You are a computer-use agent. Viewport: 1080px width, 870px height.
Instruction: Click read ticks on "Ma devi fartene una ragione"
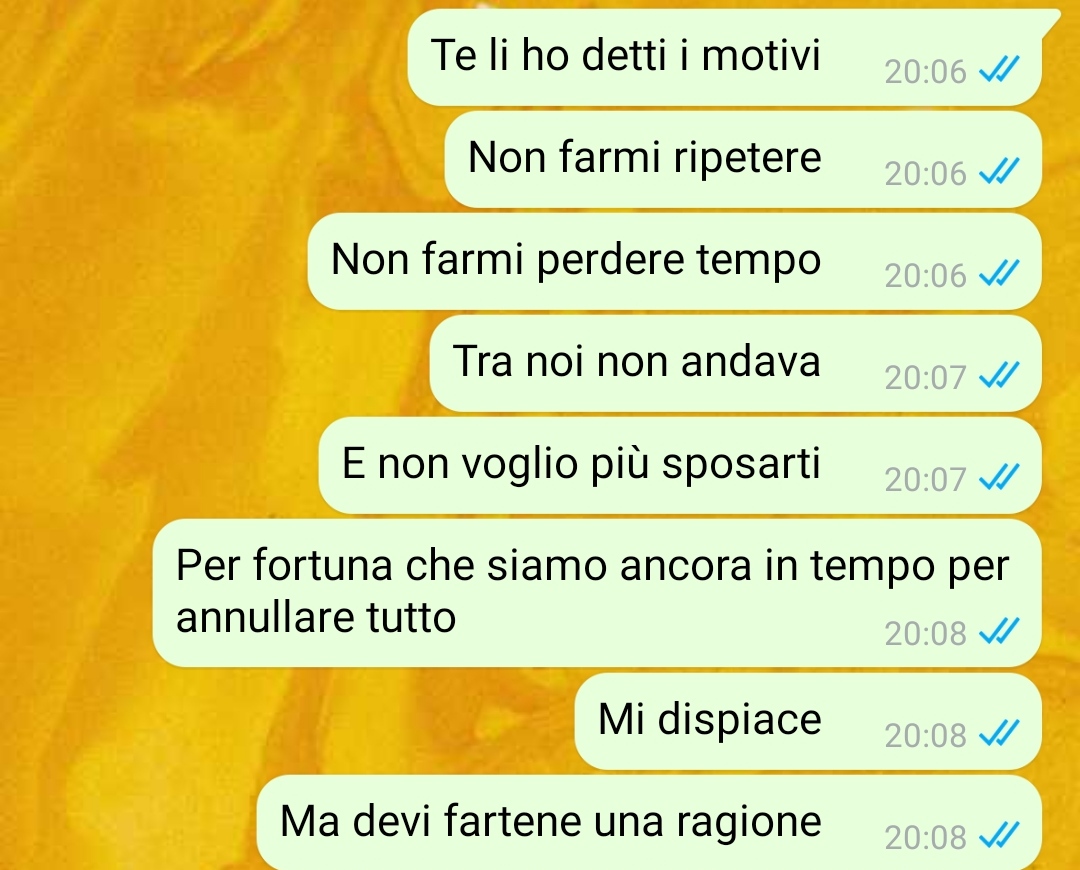pyautogui.click(x=999, y=836)
